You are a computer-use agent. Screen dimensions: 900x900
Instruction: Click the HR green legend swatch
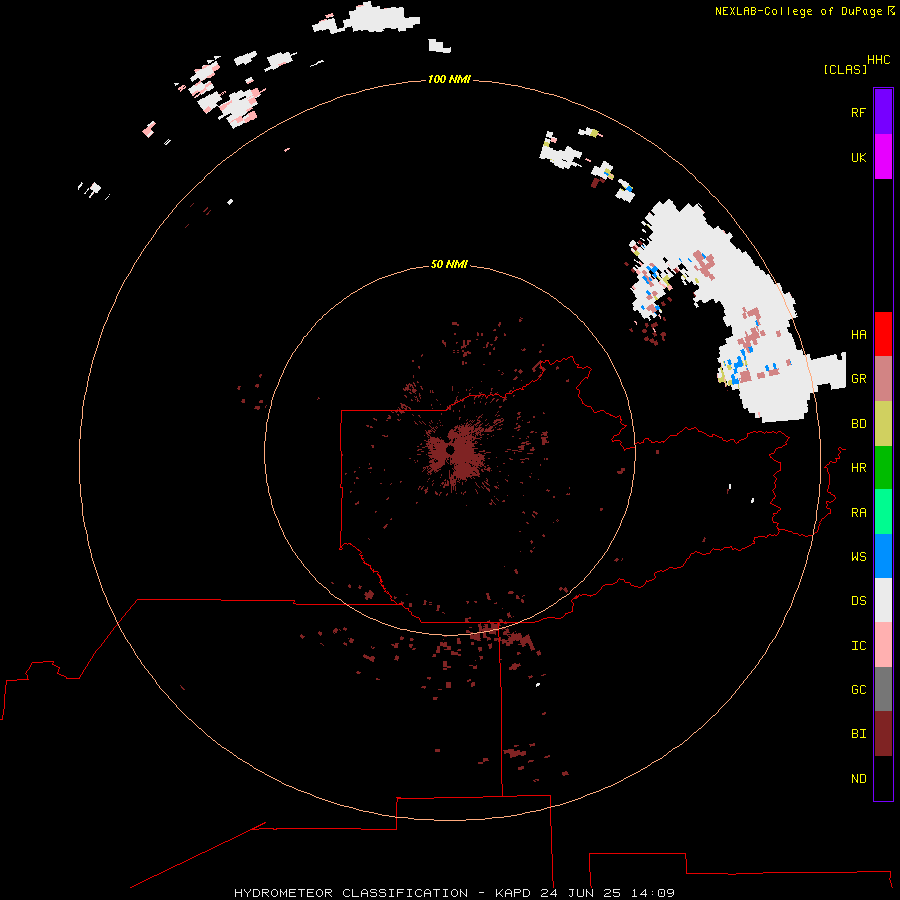(883, 468)
